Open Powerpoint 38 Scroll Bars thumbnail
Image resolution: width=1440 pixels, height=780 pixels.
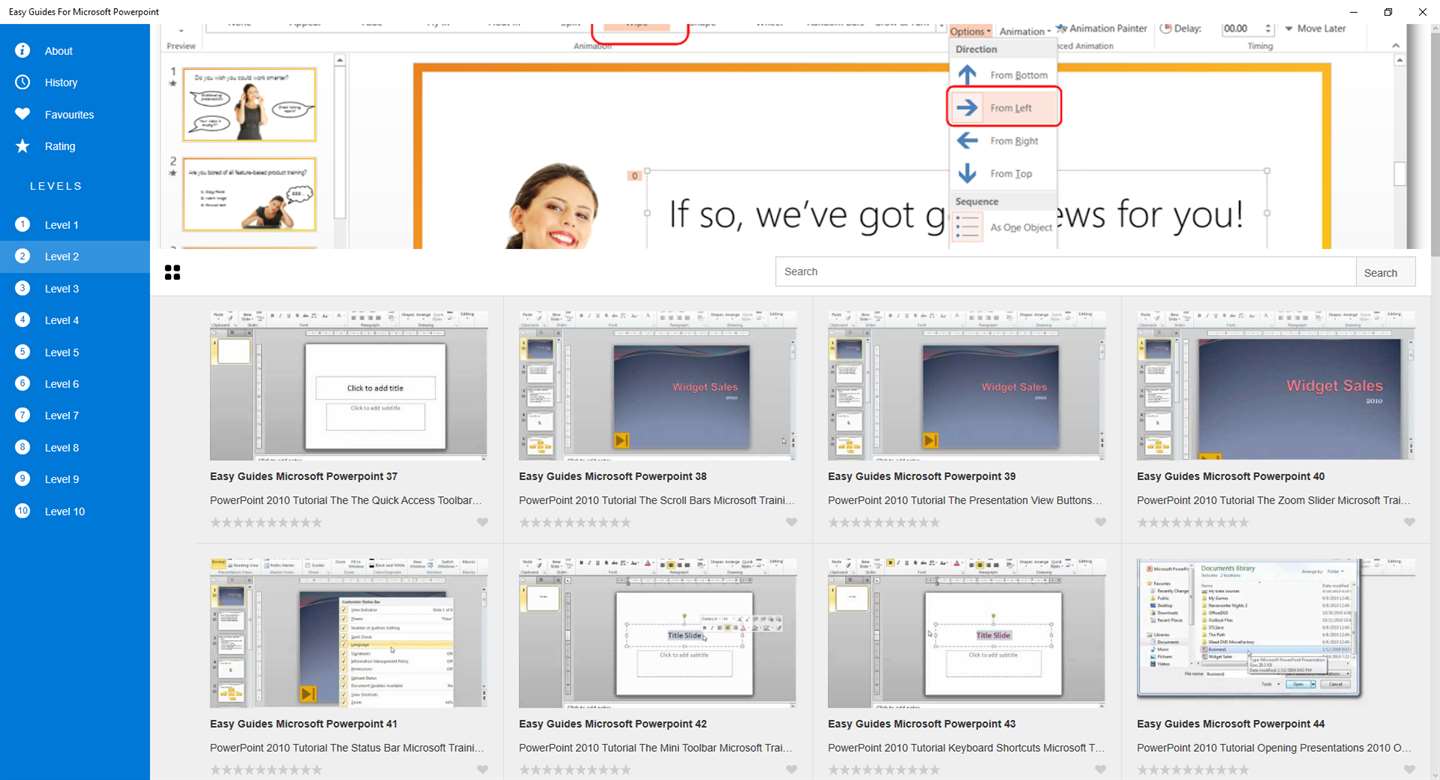tap(657, 385)
